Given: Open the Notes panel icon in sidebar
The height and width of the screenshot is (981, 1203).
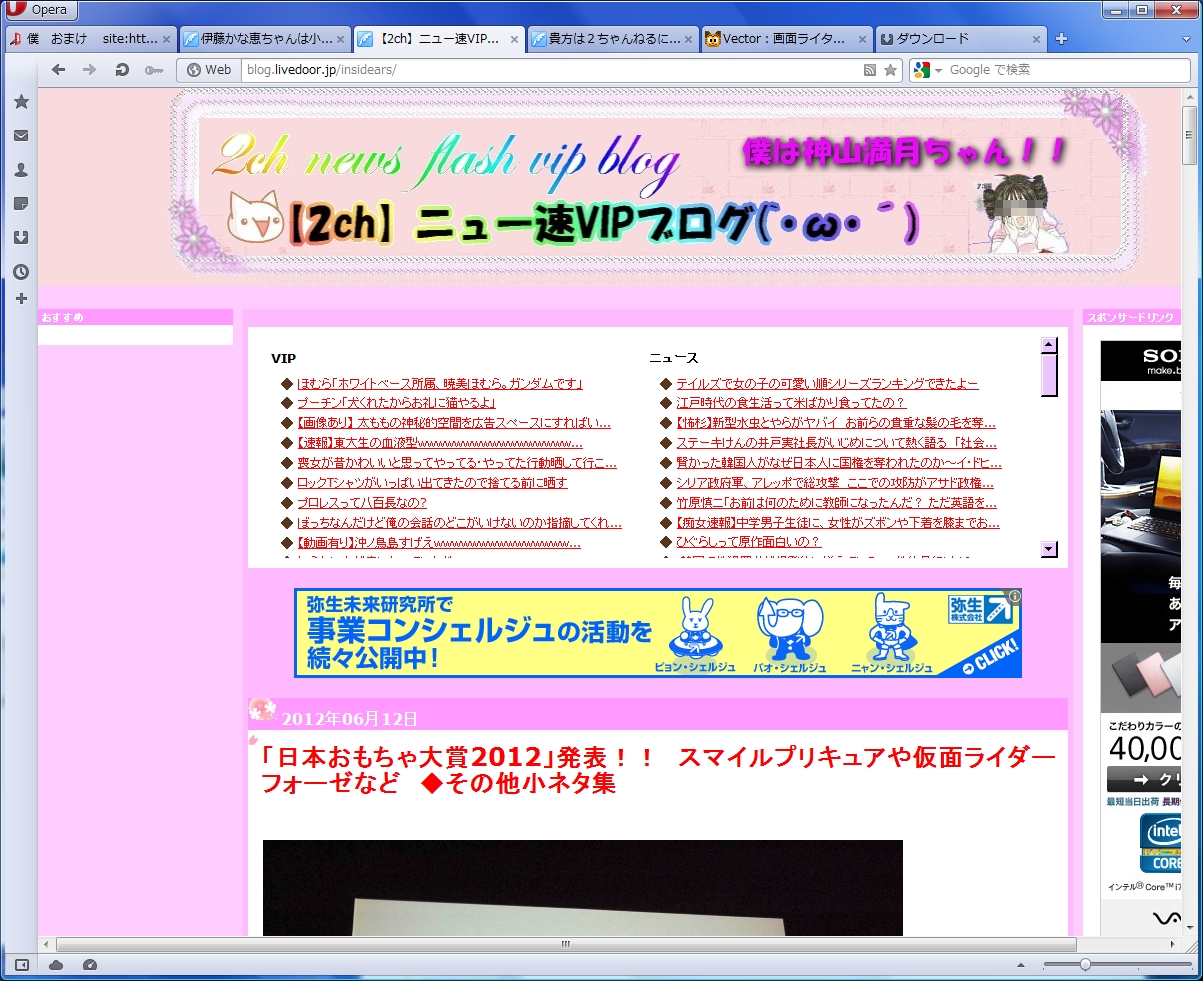Looking at the screenshot, I should click(x=21, y=204).
